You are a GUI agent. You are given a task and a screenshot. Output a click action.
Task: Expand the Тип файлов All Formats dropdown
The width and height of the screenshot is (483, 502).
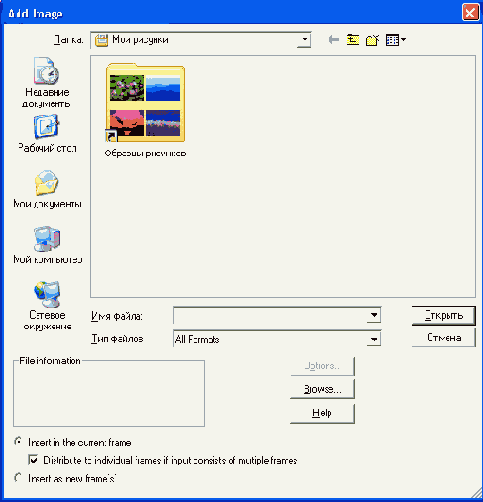374,339
